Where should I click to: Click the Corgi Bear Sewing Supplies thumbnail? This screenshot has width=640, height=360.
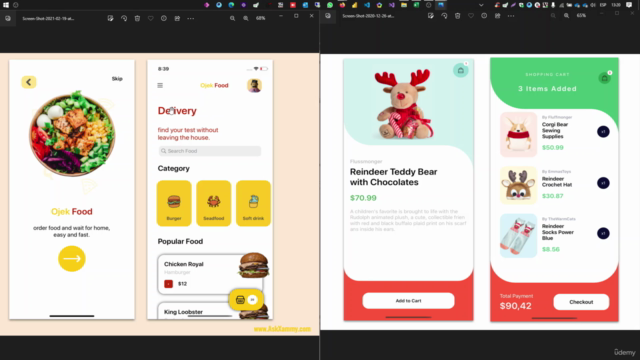518,134
